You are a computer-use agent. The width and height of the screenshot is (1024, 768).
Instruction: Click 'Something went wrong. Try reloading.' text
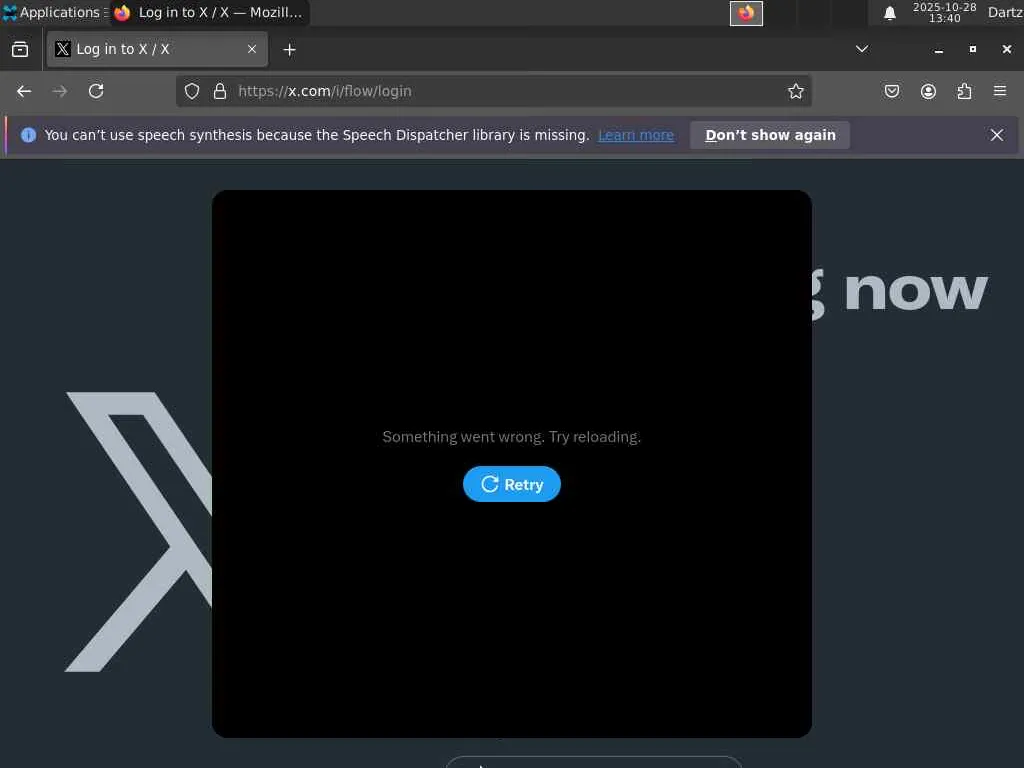(511, 437)
